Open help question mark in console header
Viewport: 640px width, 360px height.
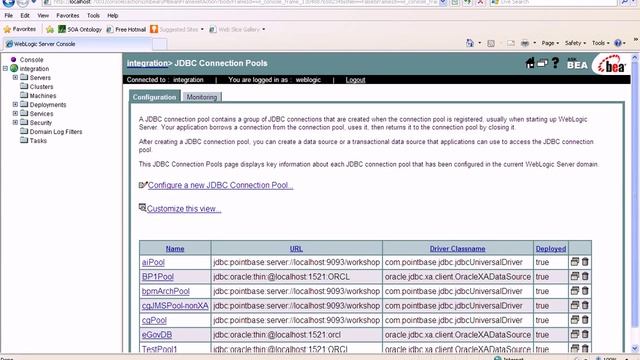click(555, 63)
